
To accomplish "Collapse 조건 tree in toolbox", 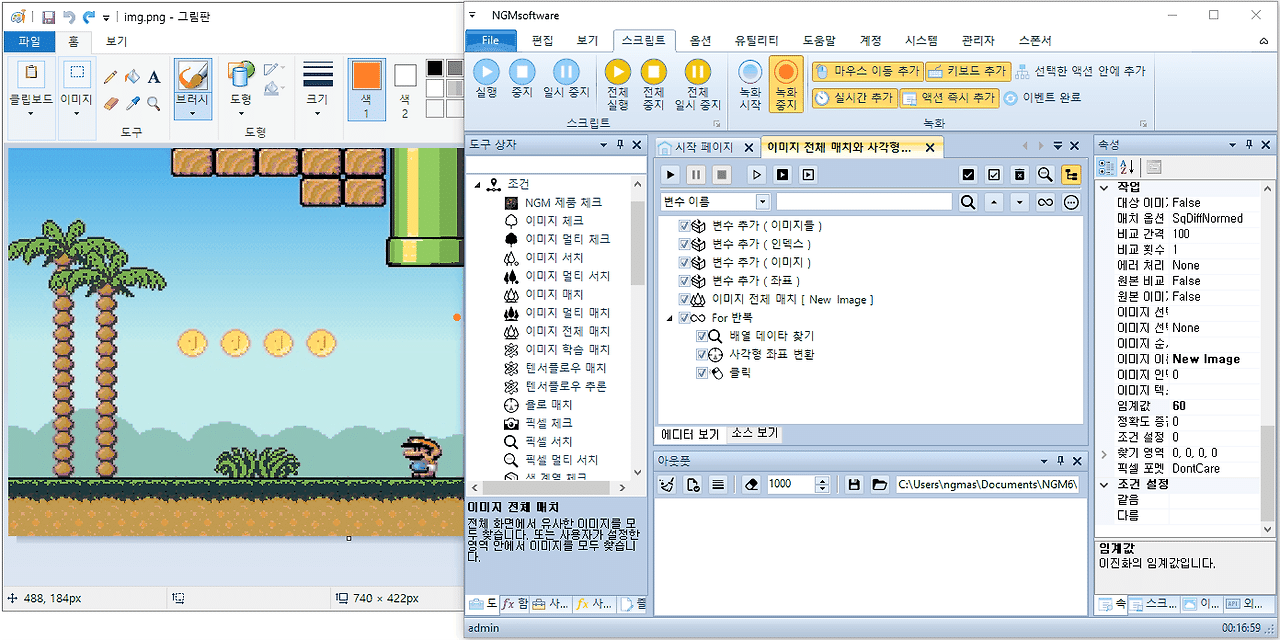I will point(476,184).
